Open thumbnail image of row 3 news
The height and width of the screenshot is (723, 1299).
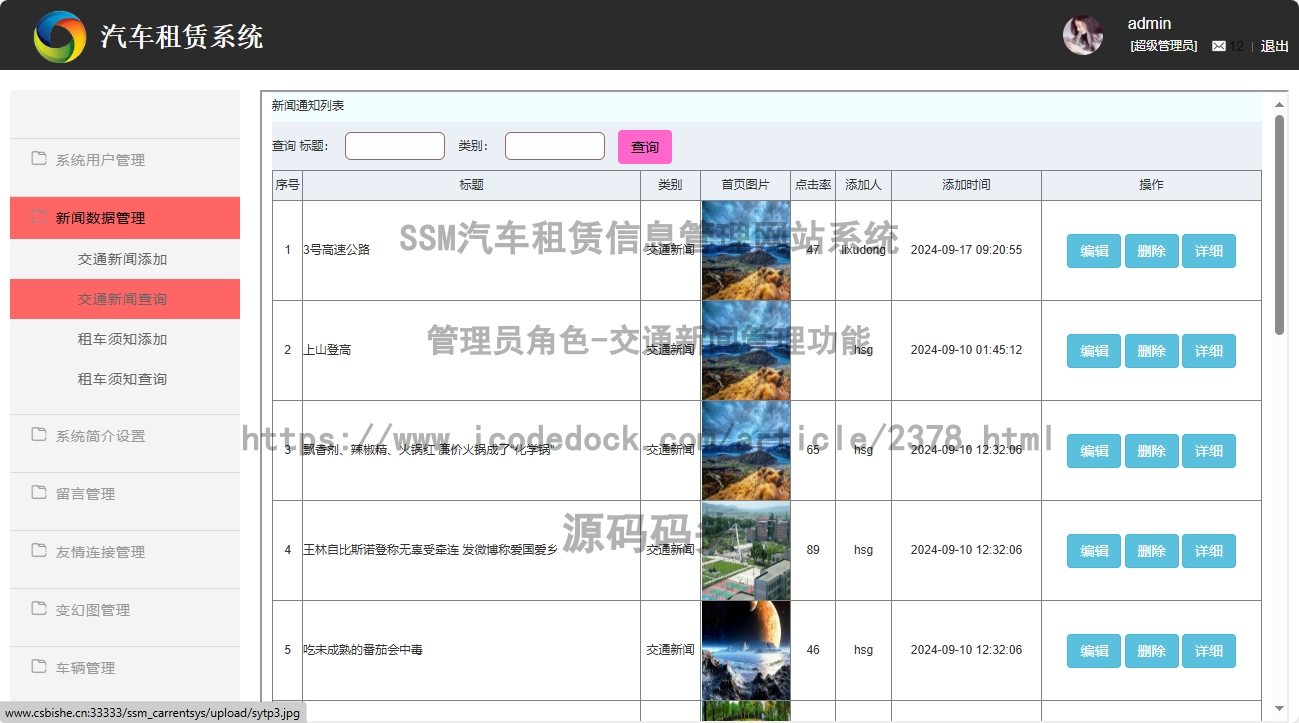(x=746, y=450)
